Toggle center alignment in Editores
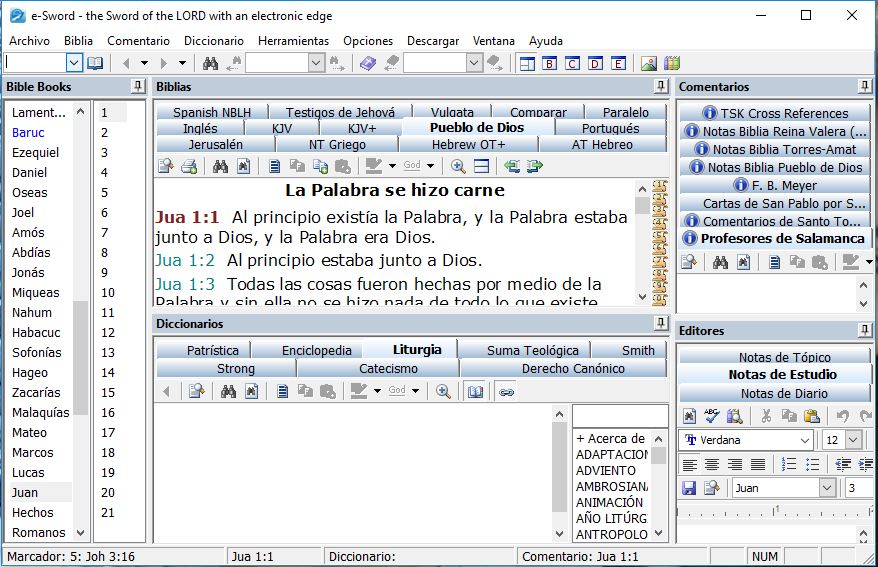The height and width of the screenshot is (567, 878). [x=712, y=464]
